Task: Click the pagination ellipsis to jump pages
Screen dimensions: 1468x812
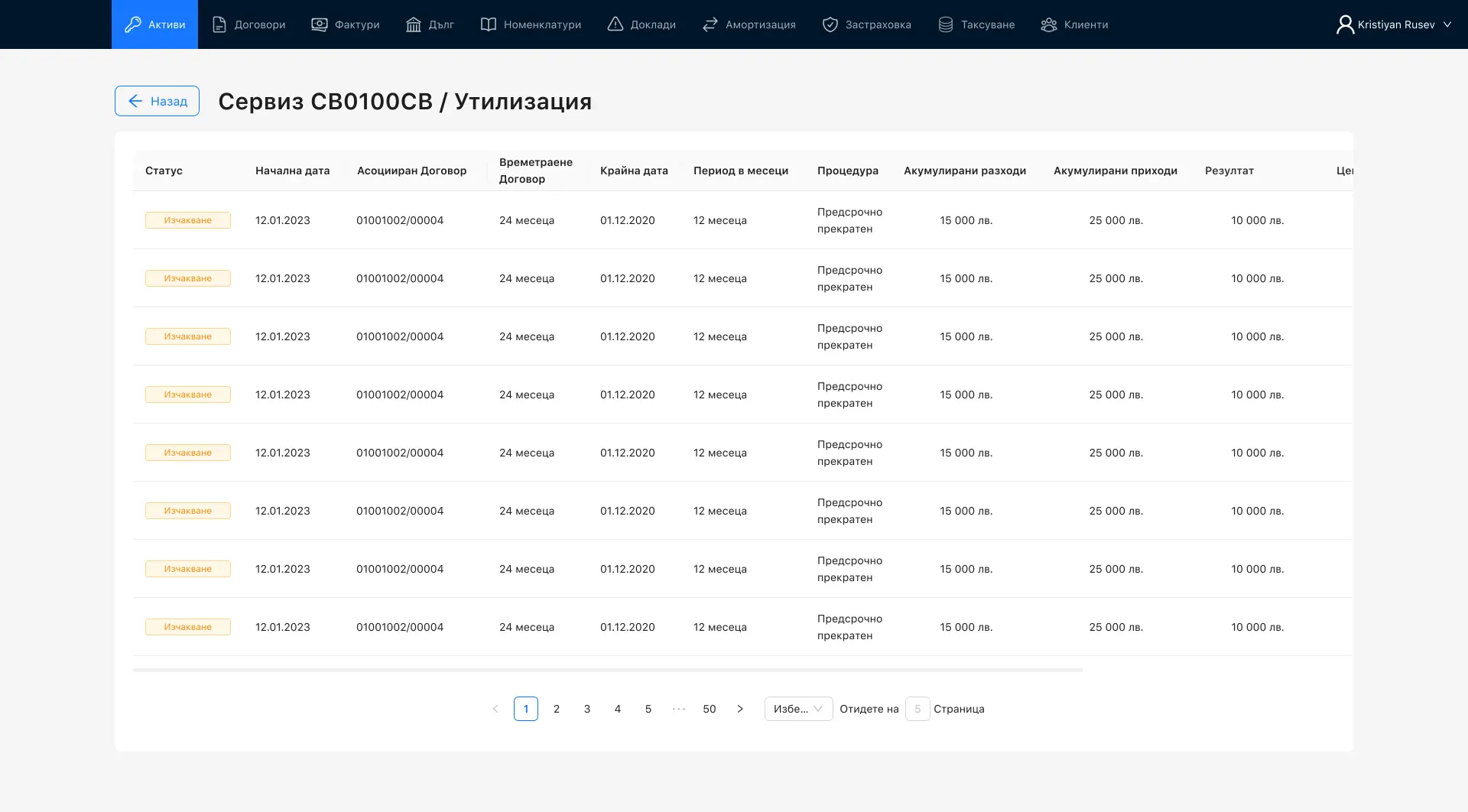Action: pos(679,709)
